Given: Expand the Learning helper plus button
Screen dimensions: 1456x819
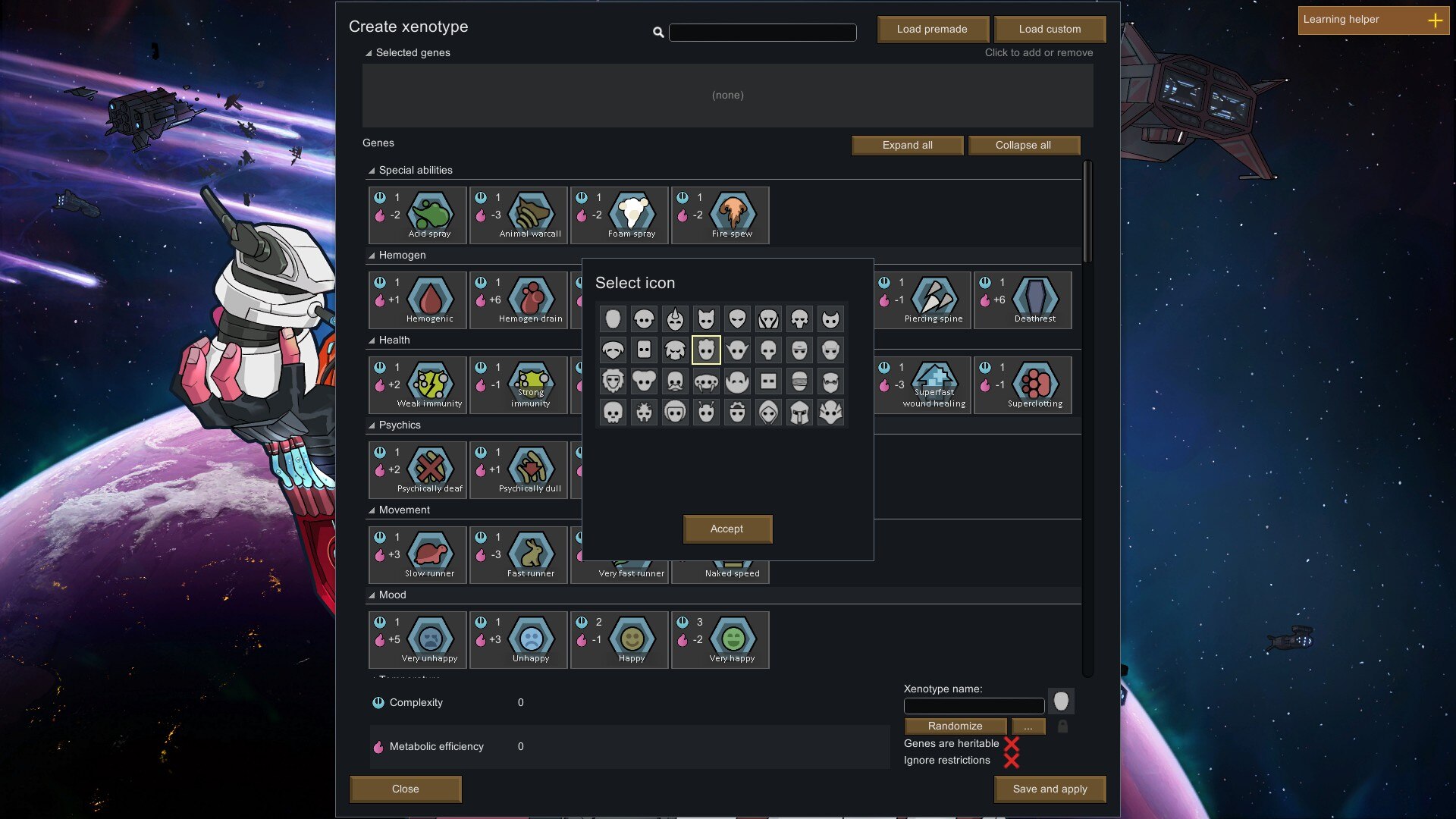Looking at the screenshot, I should point(1435,20).
